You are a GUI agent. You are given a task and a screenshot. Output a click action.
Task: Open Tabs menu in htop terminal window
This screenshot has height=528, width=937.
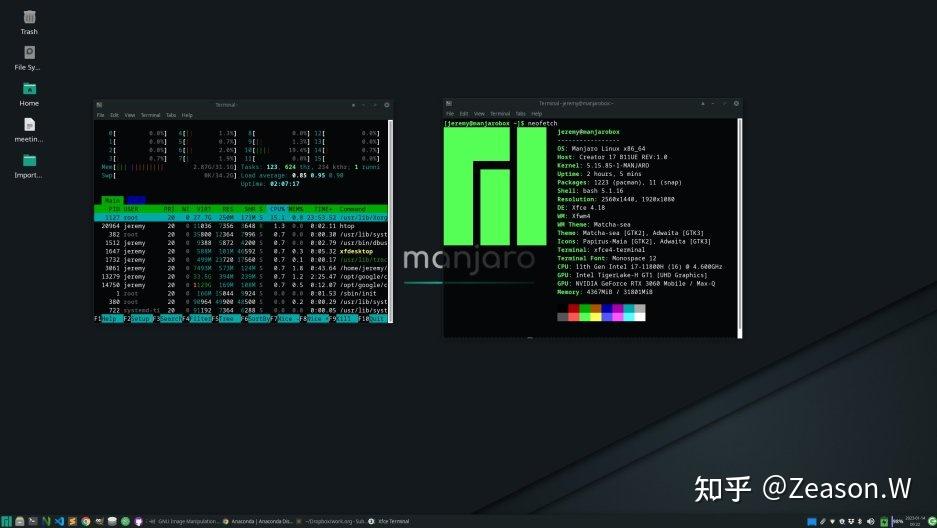click(171, 115)
